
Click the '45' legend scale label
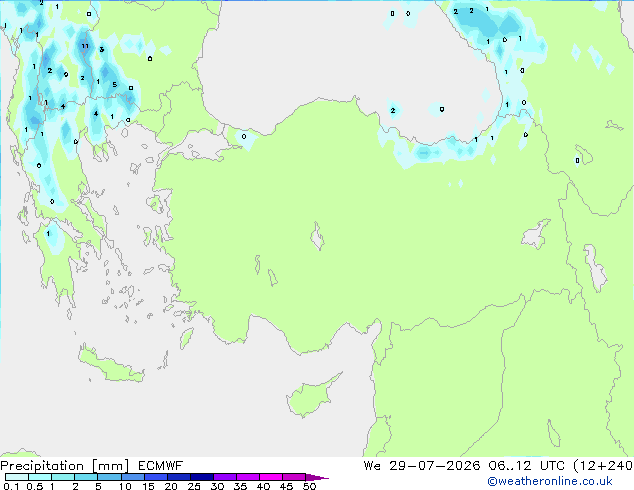tap(286, 486)
